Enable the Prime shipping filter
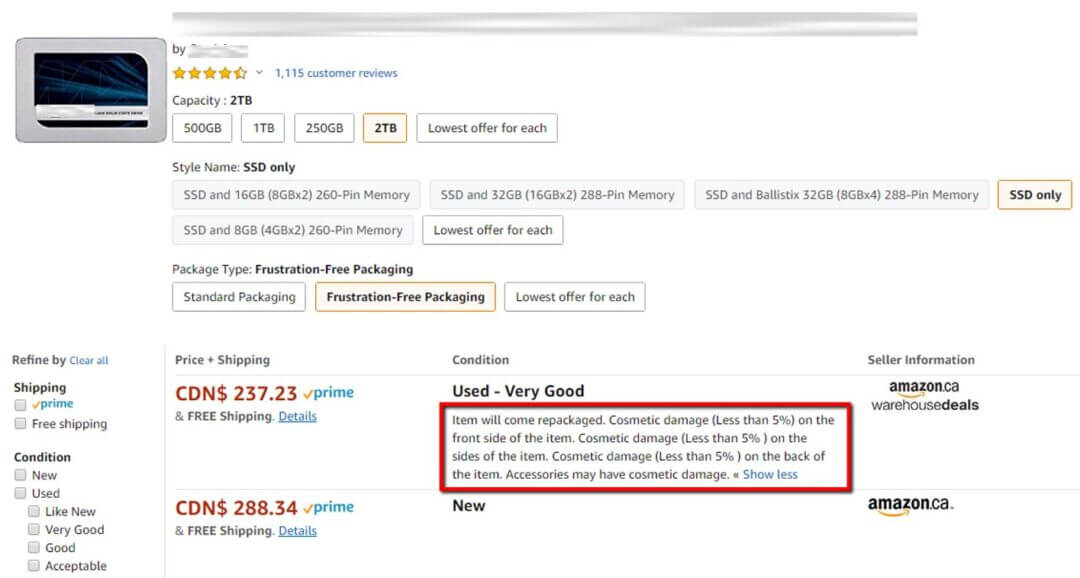Viewport: 1080px width, 578px height. click(x=21, y=404)
